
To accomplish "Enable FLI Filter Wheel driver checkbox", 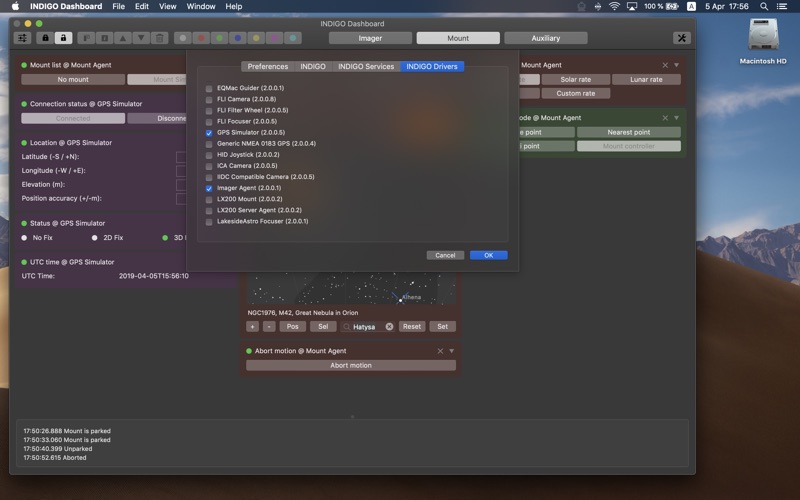I will click(x=209, y=111).
